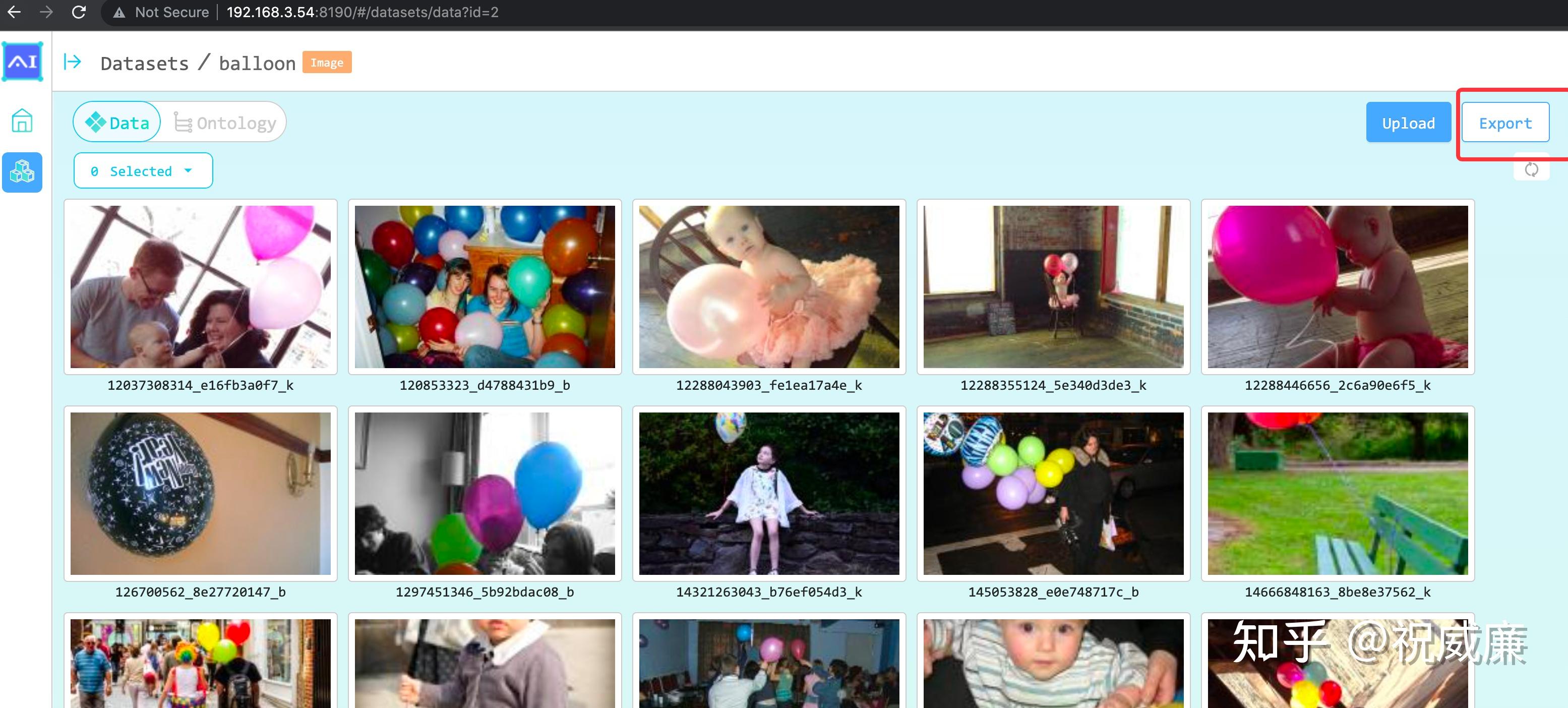The image size is (1568, 708).
Task: Switch to the Ontology tab
Action: click(x=225, y=123)
